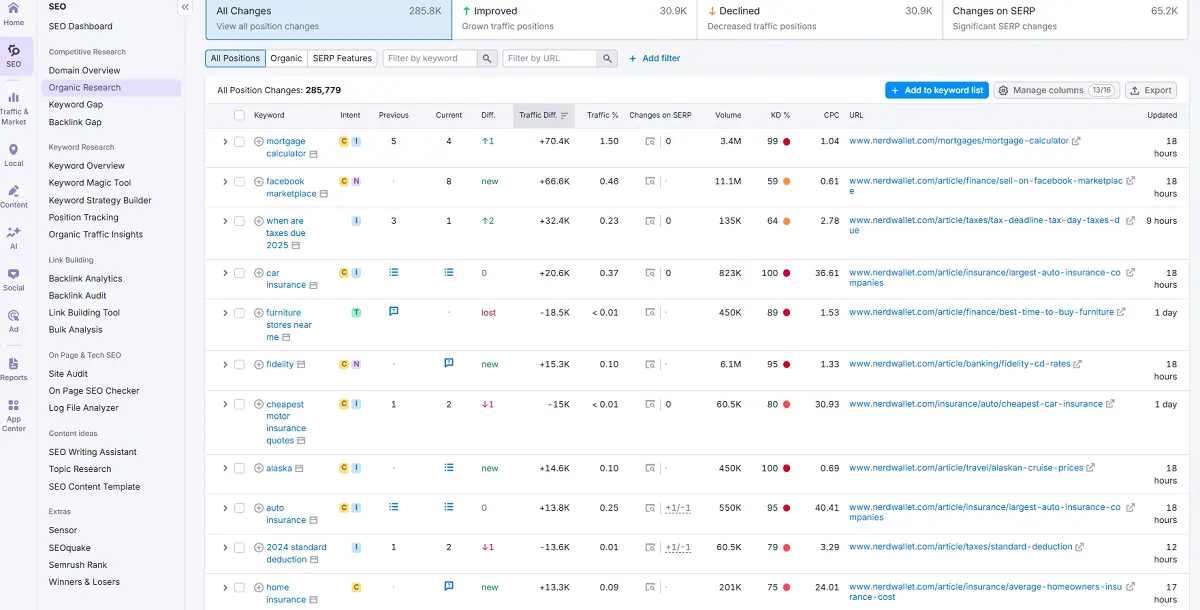The width and height of the screenshot is (1200, 610).
Task: Check the furniture stores near me checkbox
Action: tap(239, 313)
